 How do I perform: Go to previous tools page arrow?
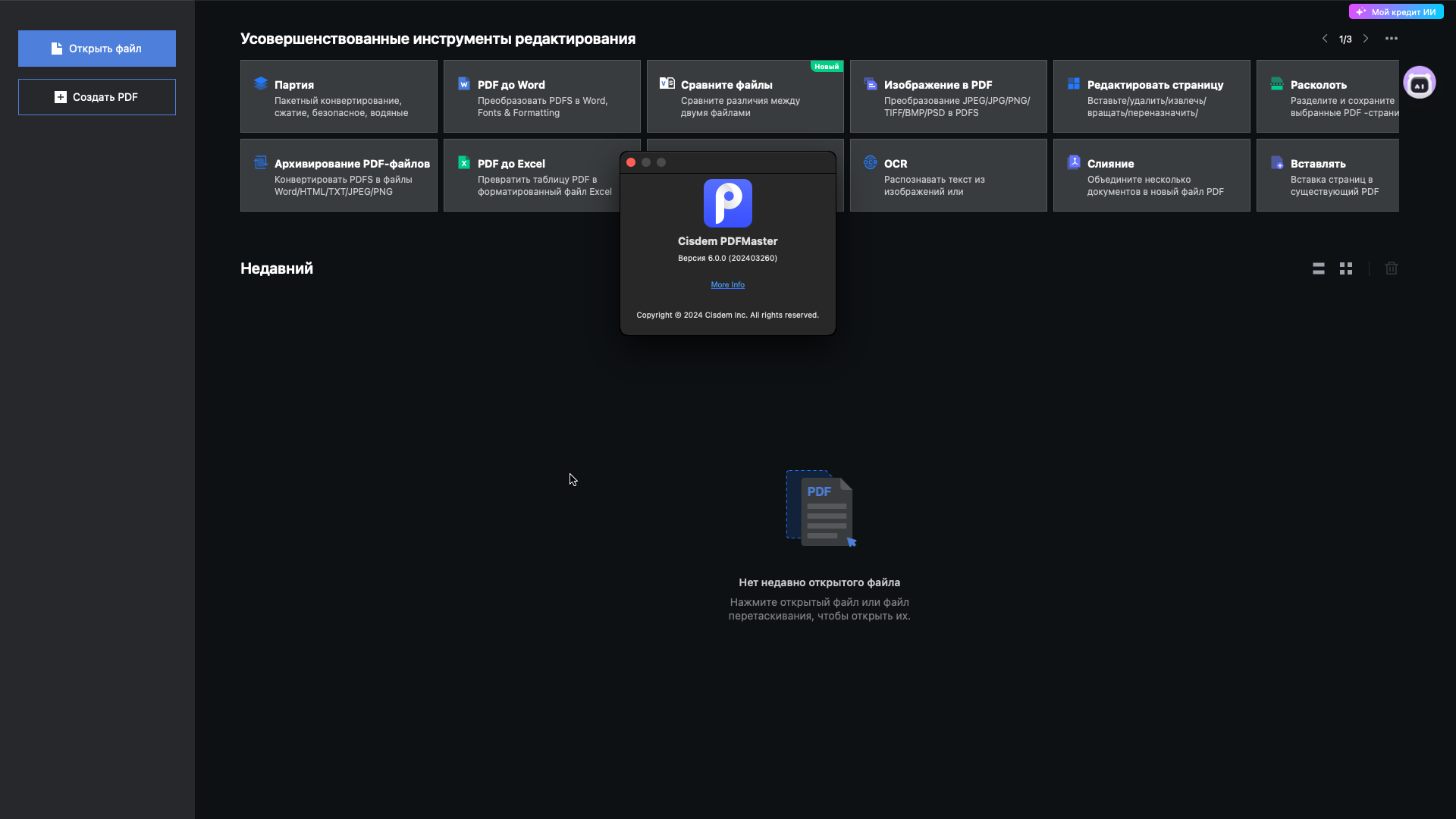point(1325,39)
